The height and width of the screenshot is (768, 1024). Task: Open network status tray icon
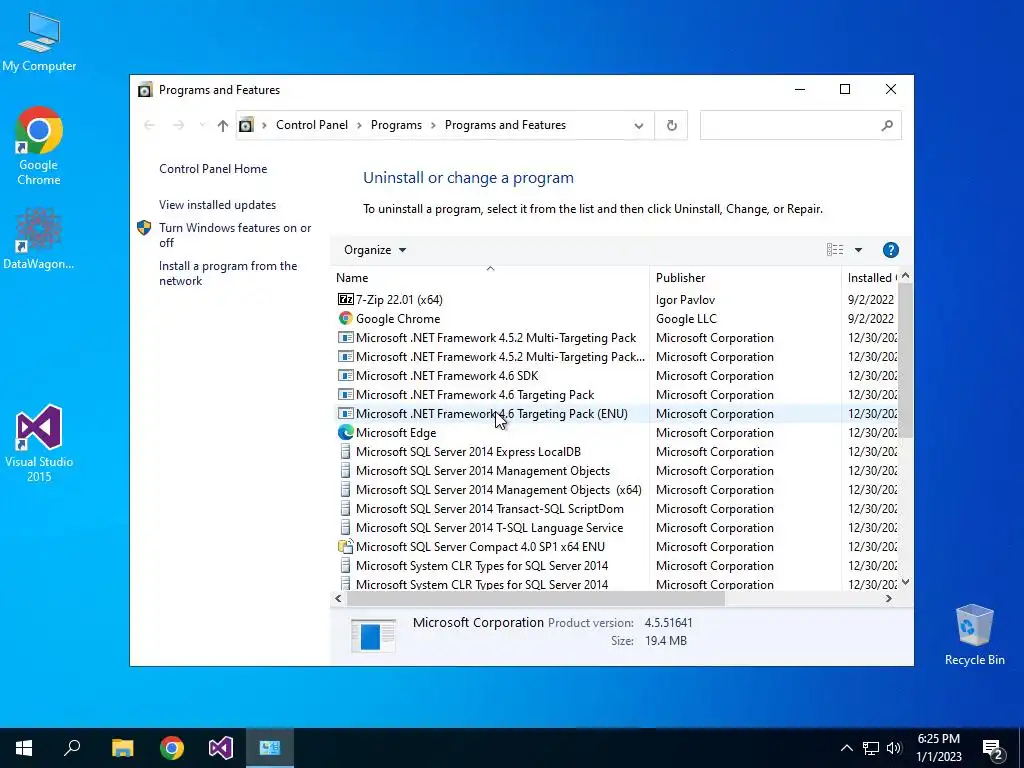[x=870, y=748]
